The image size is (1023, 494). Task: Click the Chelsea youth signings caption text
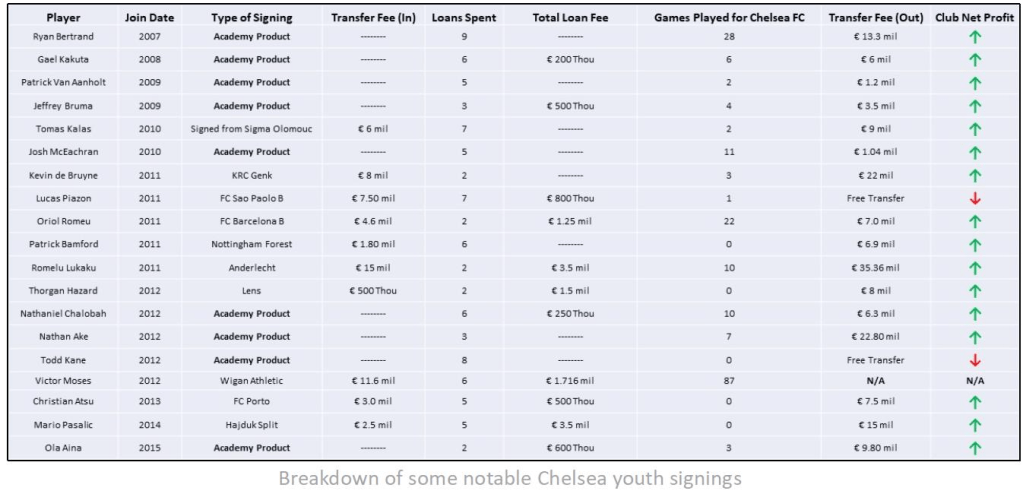click(510, 478)
